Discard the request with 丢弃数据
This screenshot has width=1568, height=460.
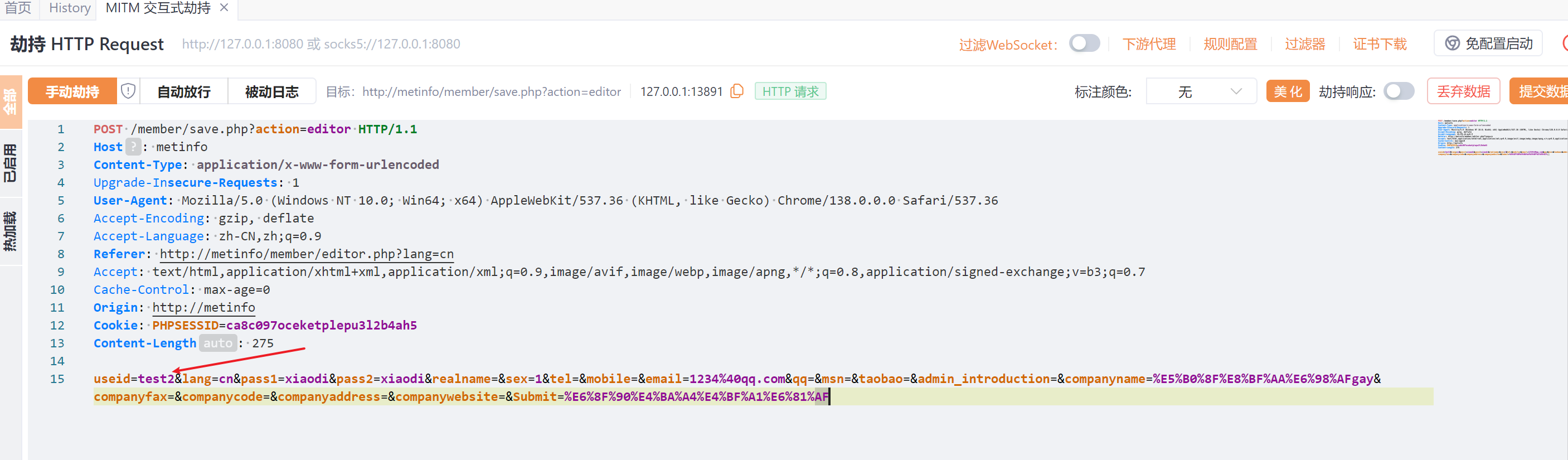click(1463, 91)
